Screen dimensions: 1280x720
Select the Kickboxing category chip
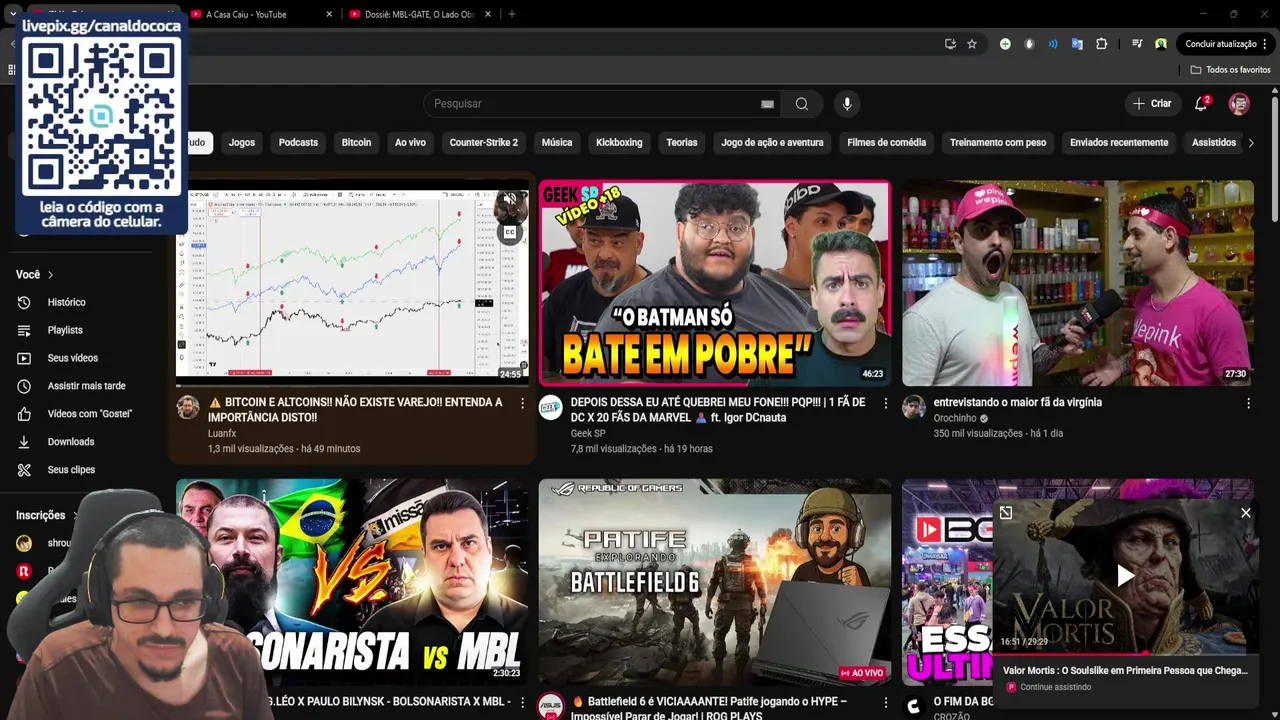coord(619,143)
